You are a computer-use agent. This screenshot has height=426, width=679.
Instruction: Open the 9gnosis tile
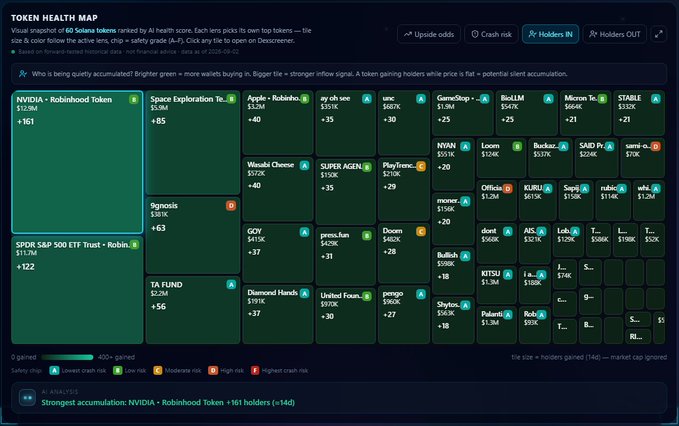click(x=193, y=236)
